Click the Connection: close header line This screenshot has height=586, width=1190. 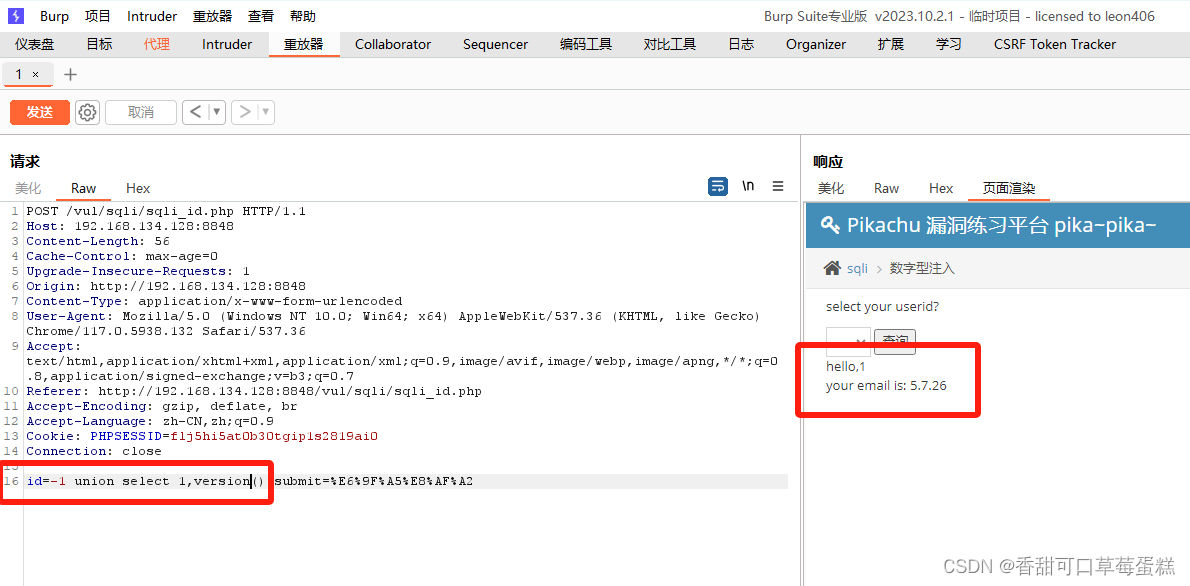click(x=94, y=451)
